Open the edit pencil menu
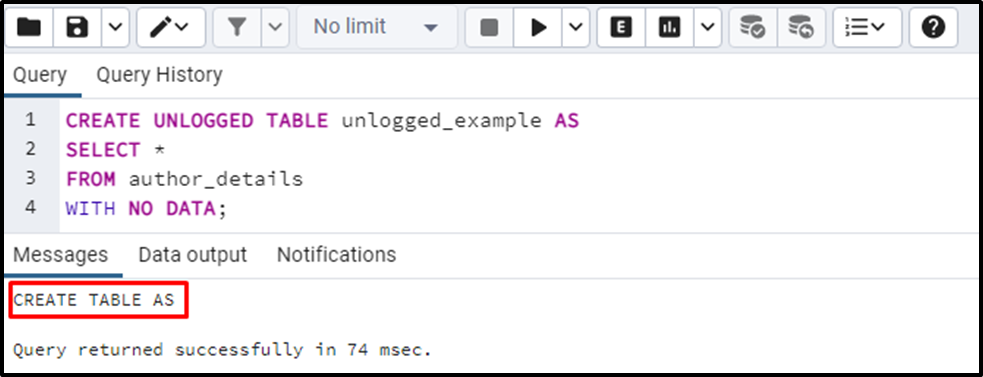This screenshot has height=377, width=983. 171,27
